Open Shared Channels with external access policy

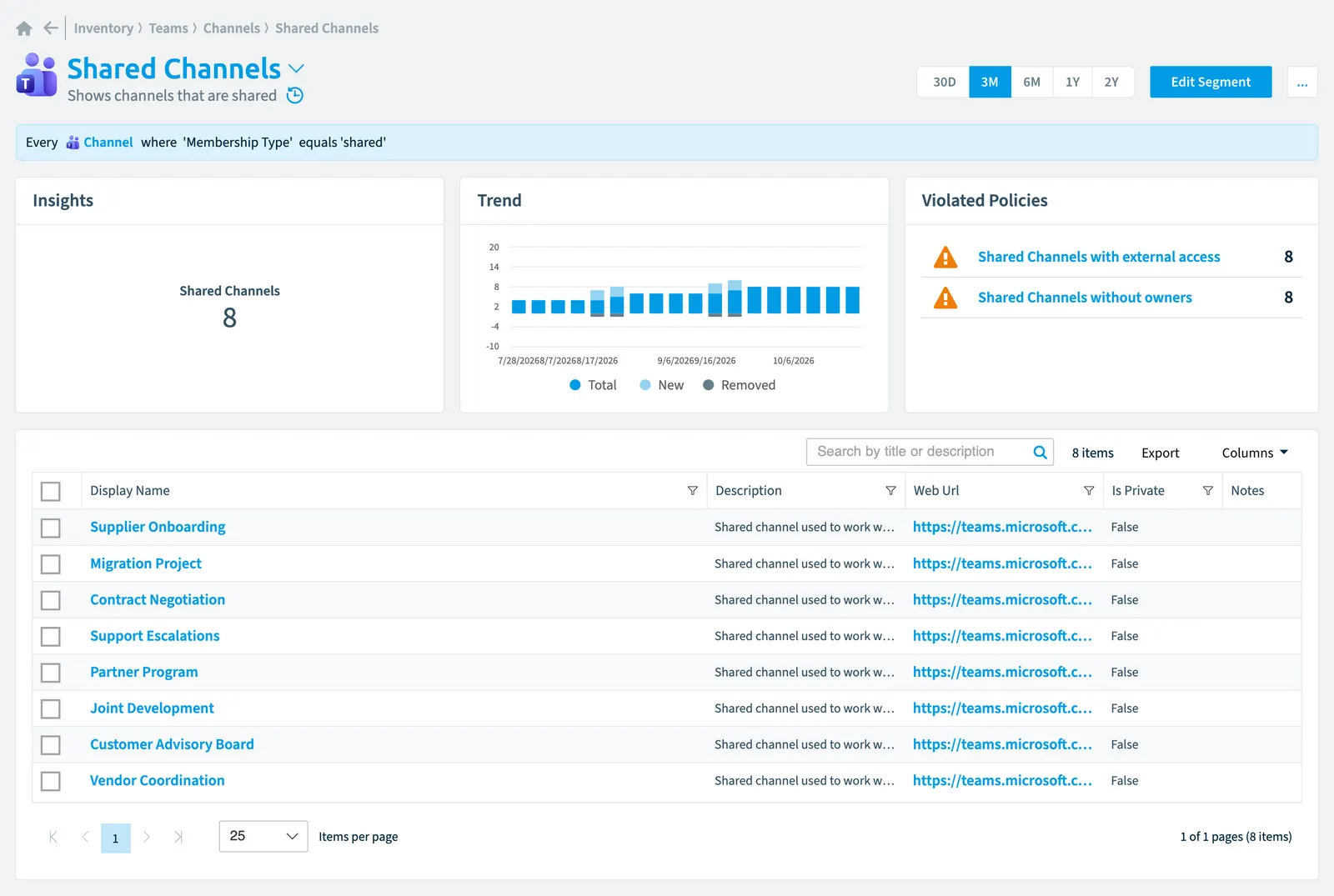(x=1099, y=257)
